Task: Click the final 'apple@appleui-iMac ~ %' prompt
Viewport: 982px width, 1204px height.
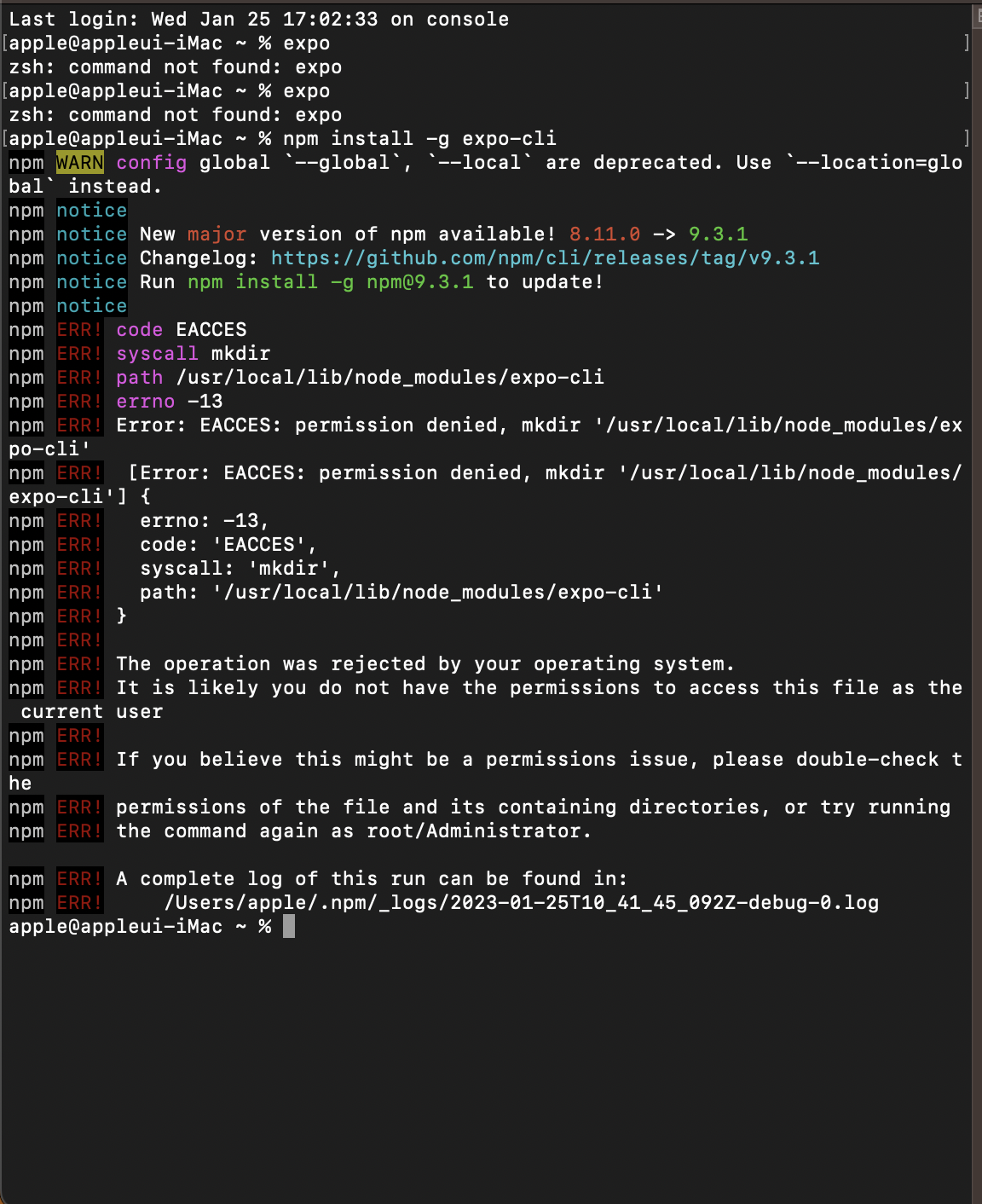Action: pos(140,926)
